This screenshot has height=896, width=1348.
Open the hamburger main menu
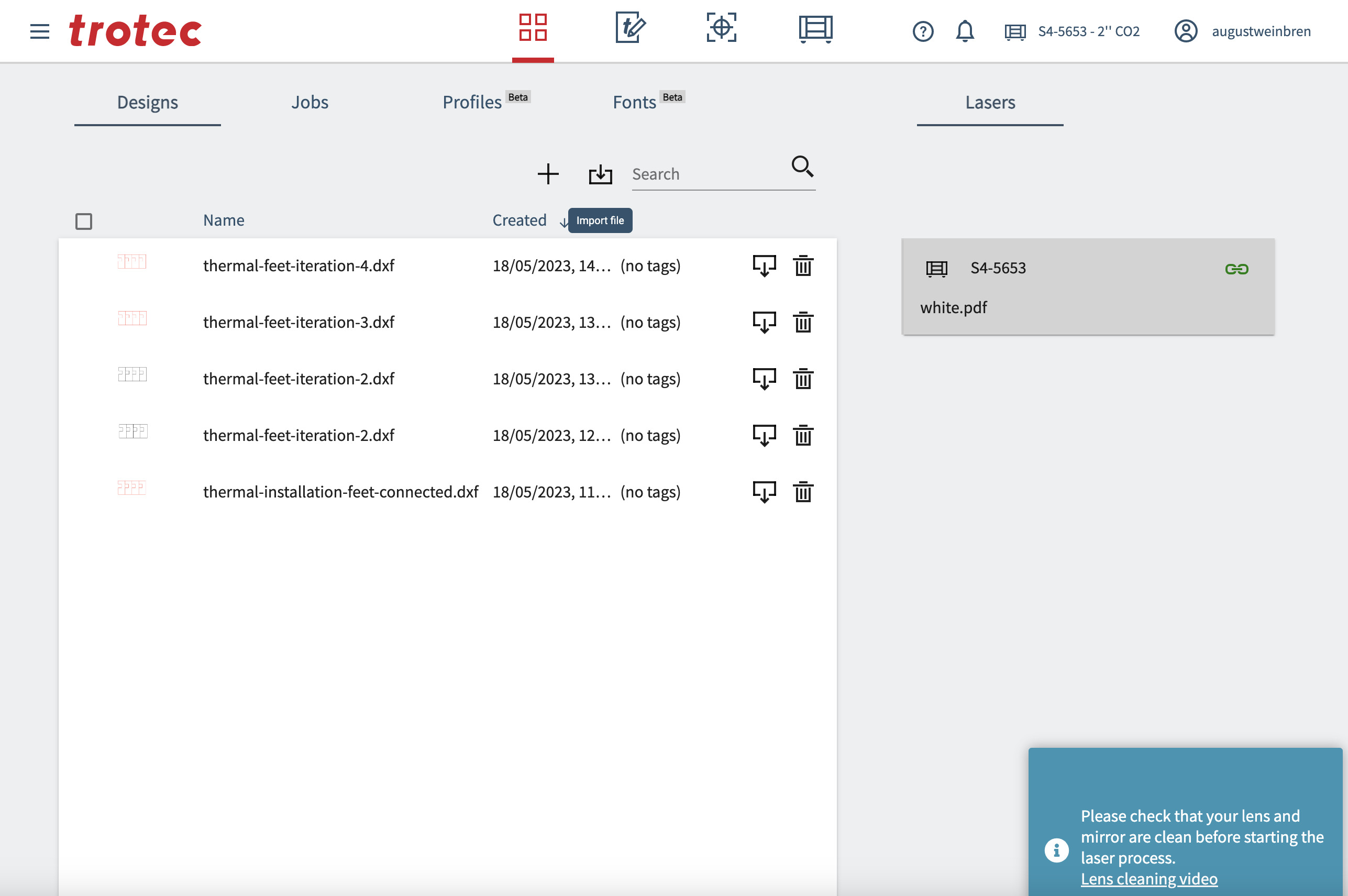pyautogui.click(x=39, y=31)
